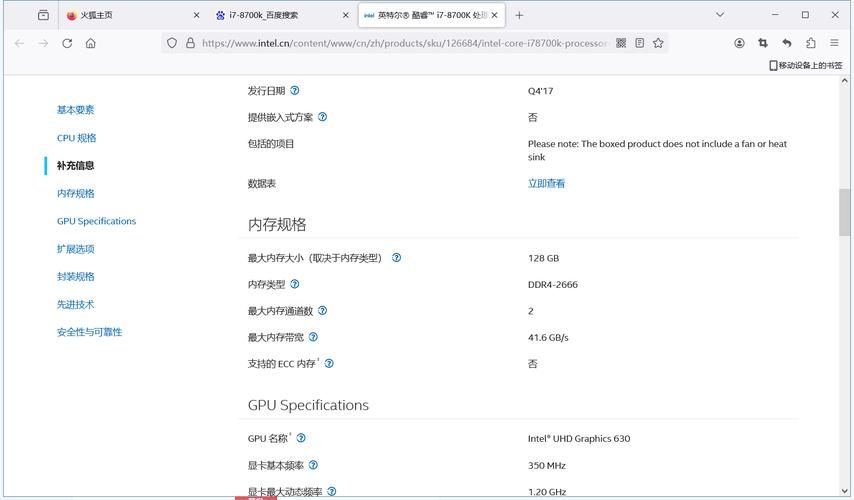Click the GPU Specifications section heading
The height and width of the screenshot is (500, 854).
pyautogui.click(x=308, y=405)
